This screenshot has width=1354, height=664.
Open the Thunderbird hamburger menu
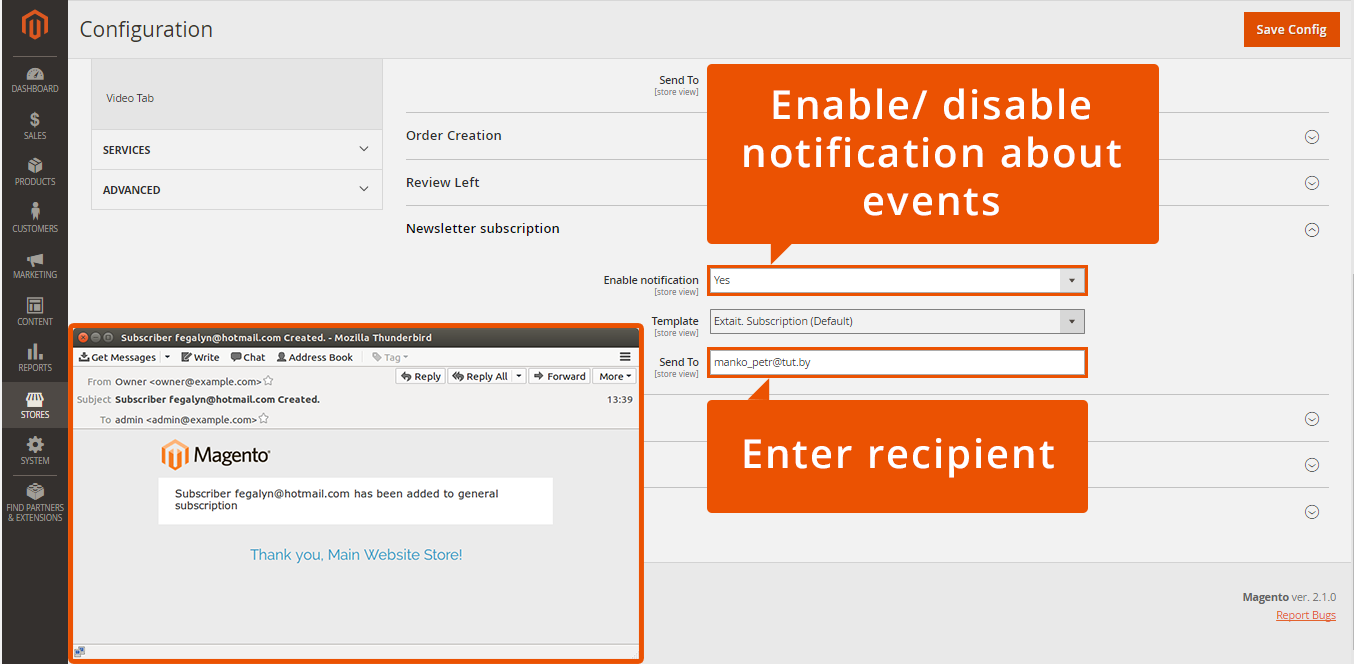(625, 357)
